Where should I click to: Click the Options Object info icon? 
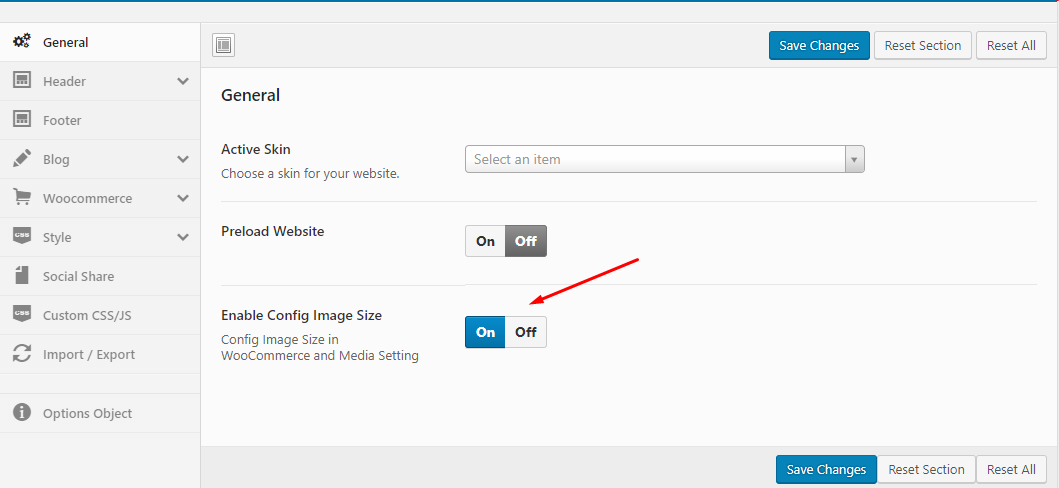21,413
